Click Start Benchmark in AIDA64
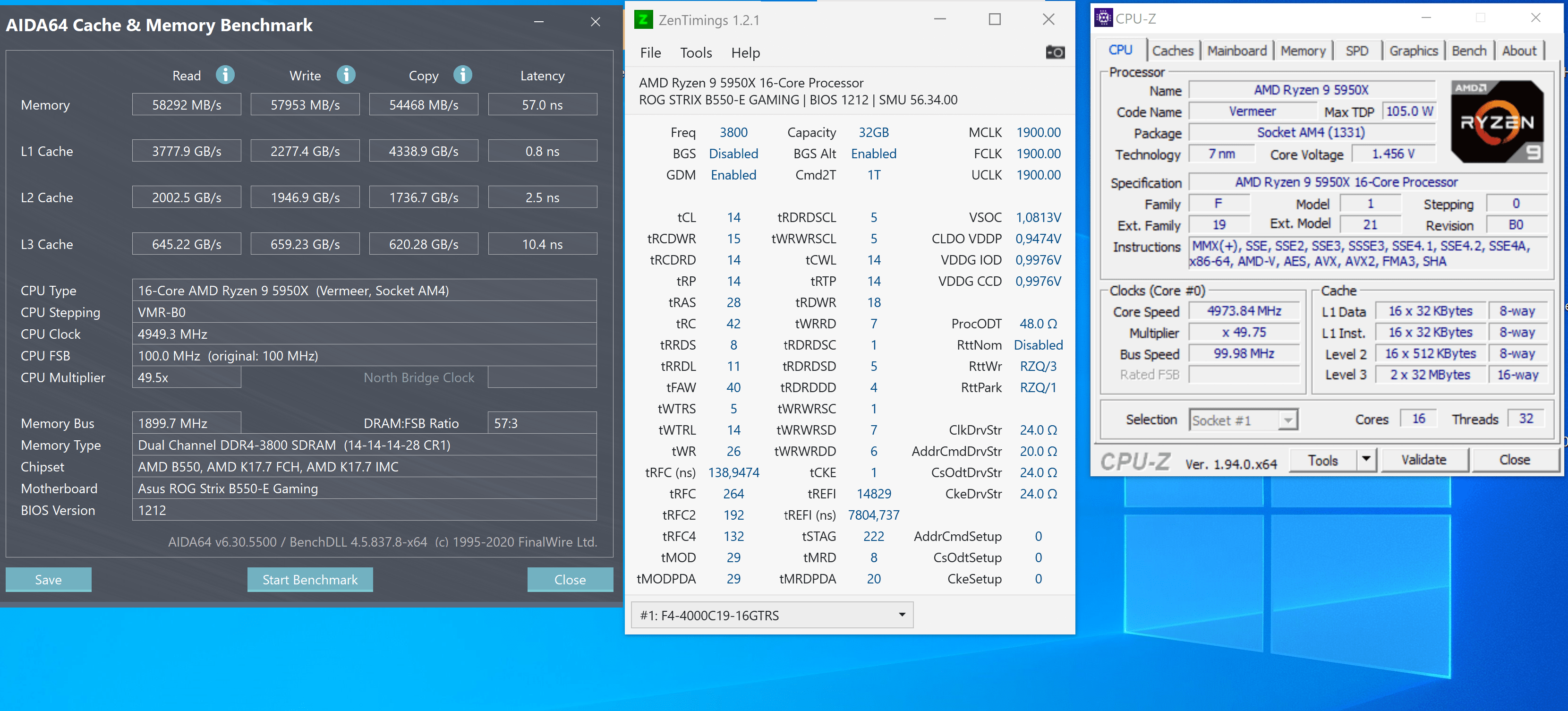This screenshot has width=1568, height=711. 310,580
